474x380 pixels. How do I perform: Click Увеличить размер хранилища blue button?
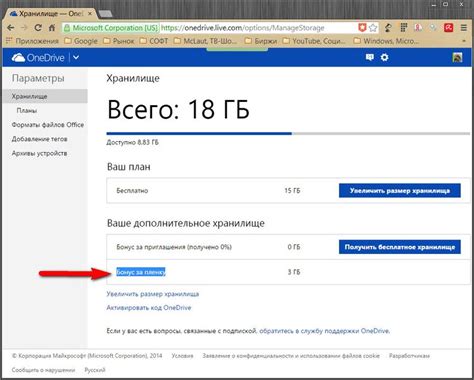400,191
